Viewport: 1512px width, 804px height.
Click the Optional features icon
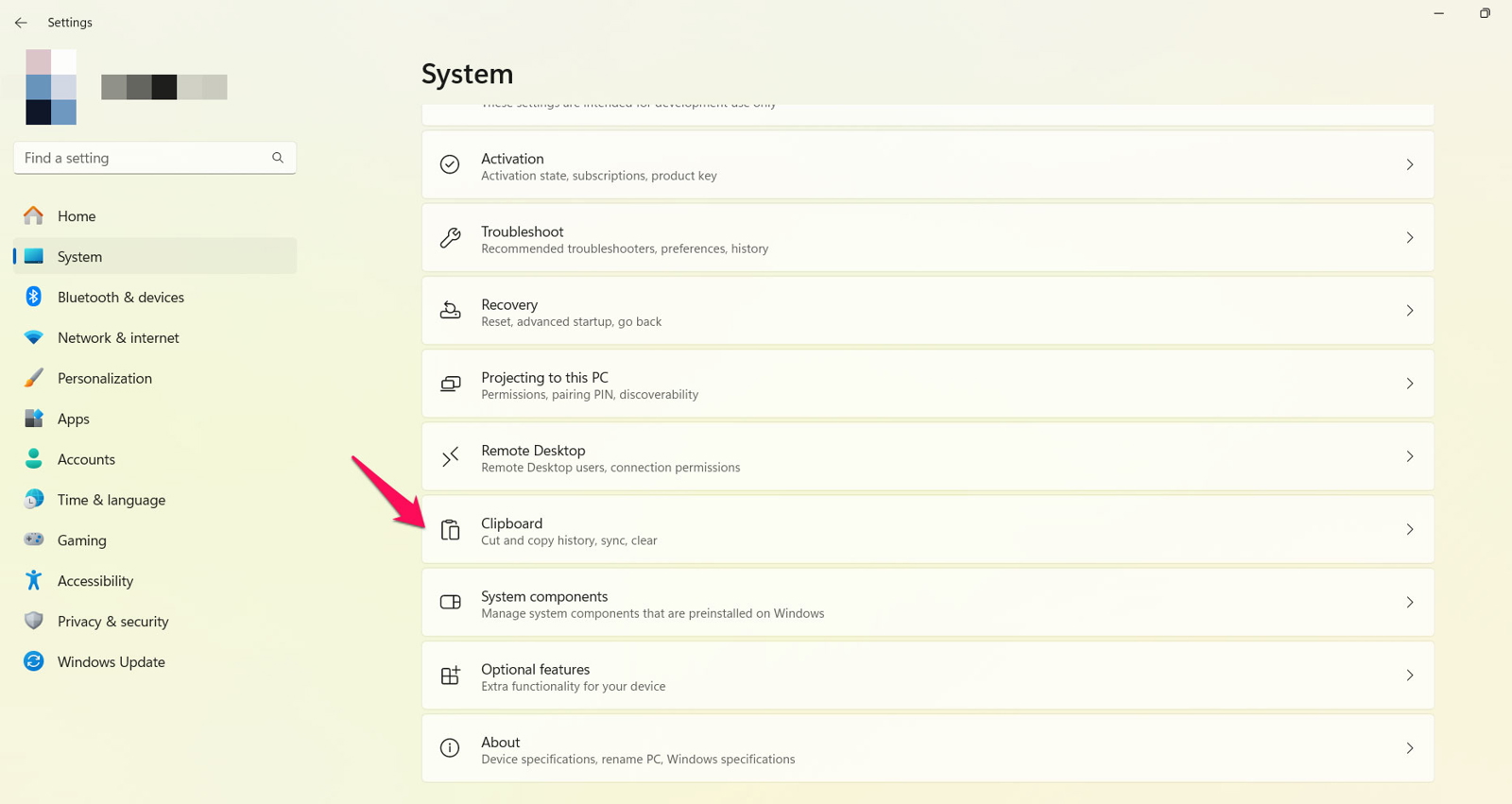point(451,676)
